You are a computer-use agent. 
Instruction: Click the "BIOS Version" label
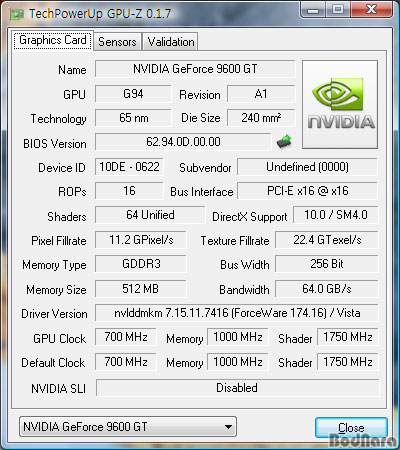(x=55, y=144)
